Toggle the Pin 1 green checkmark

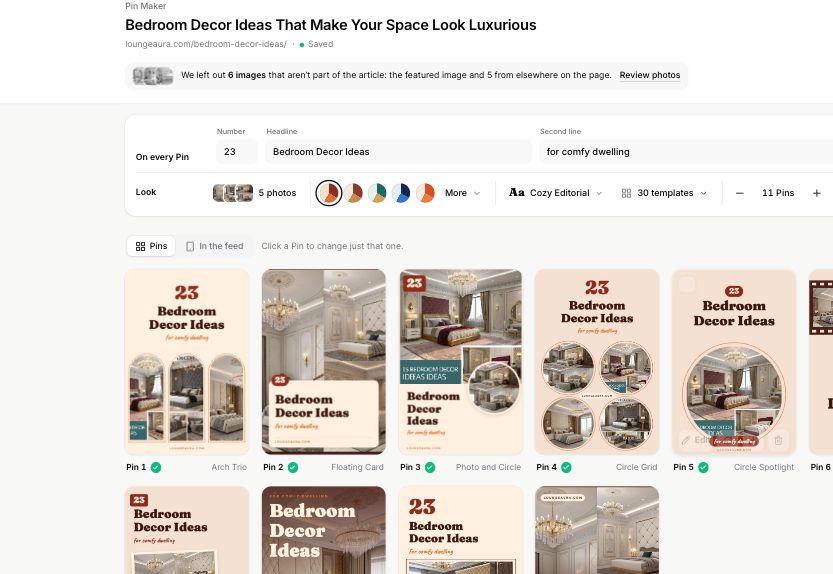pyautogui.click(x=156, y=467)
